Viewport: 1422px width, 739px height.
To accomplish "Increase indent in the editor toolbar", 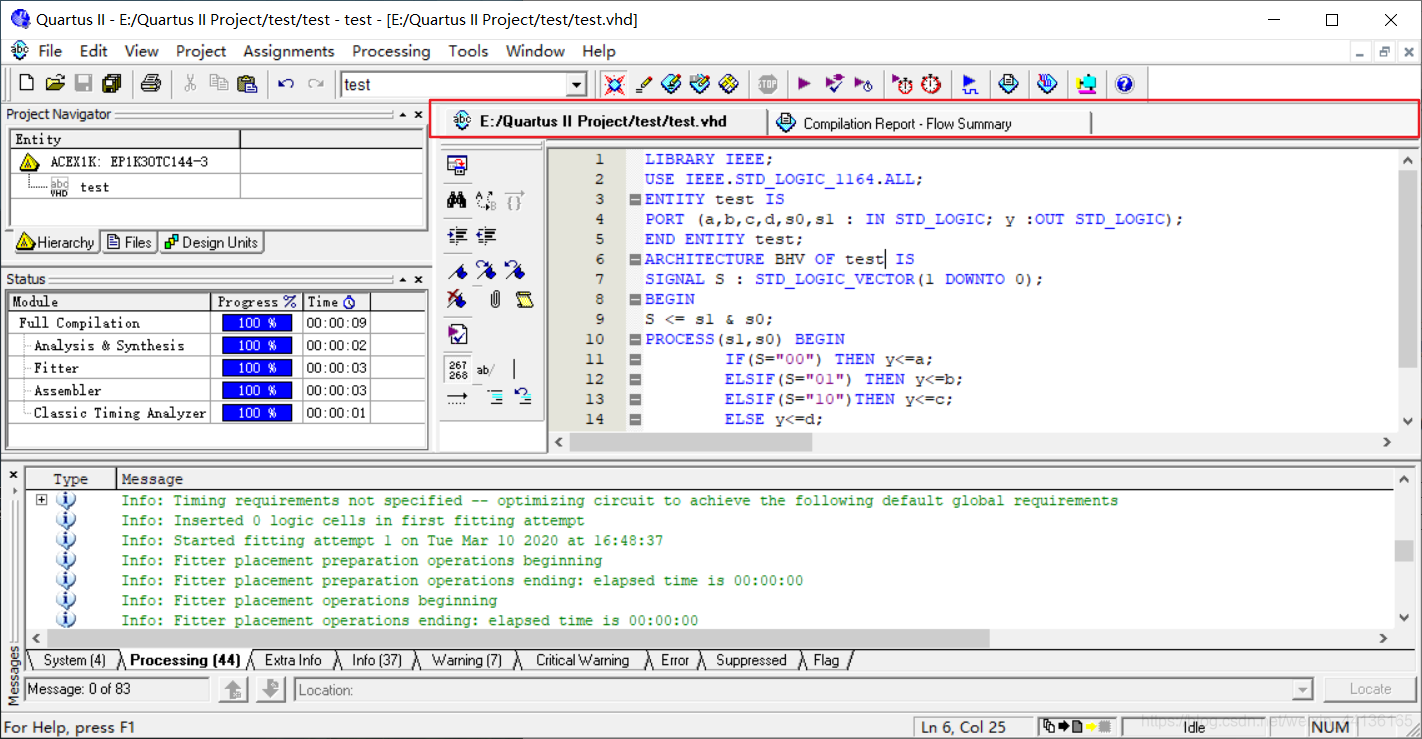I will coord(457,236).
